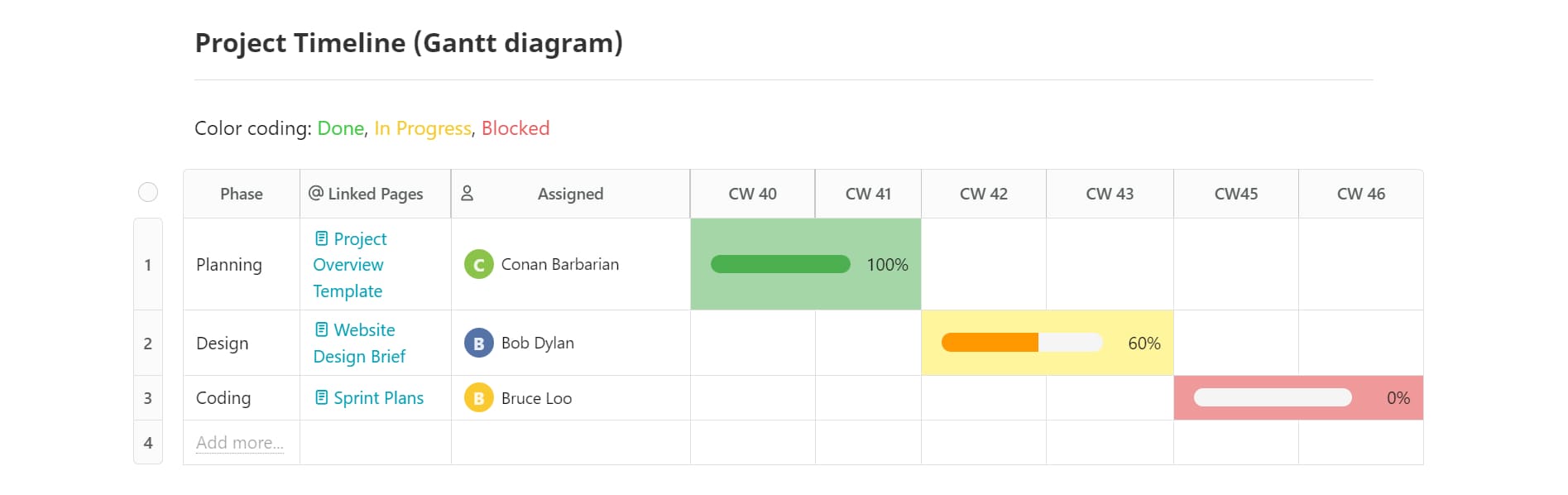Toggle the select-all circle above the row numbers
This screenshot has width=1568, height=495.
coord(149,193)
